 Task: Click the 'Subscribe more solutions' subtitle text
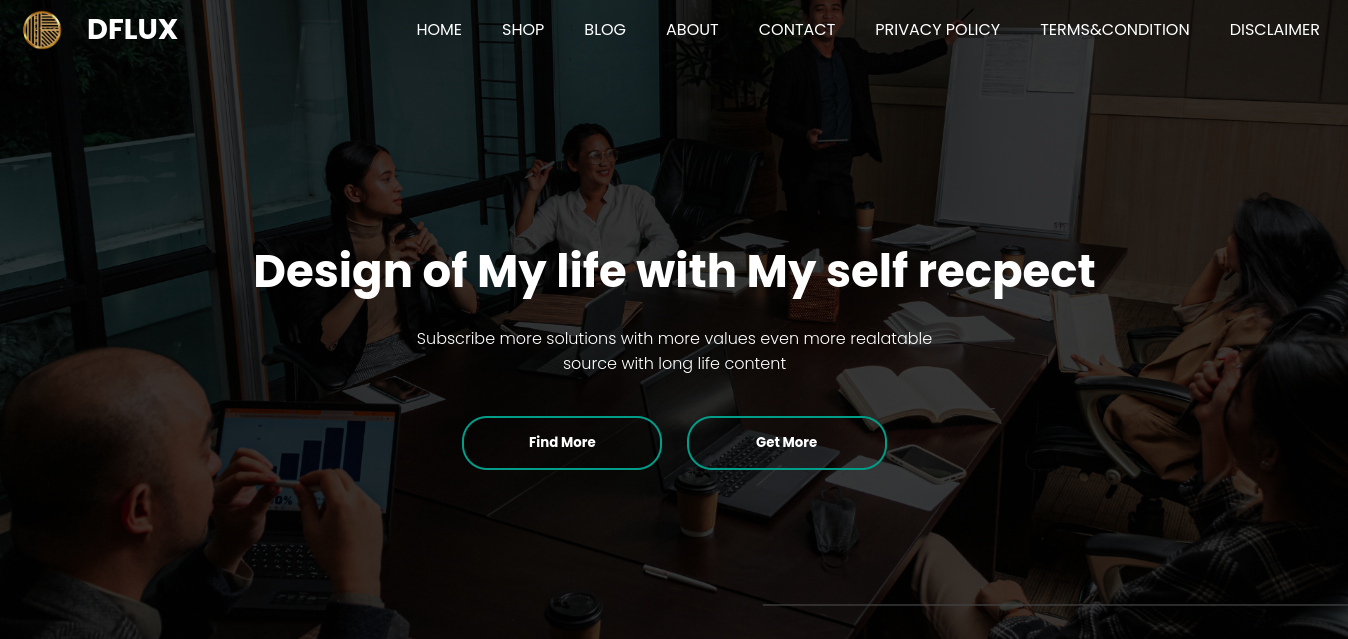(x=674, y=351)
